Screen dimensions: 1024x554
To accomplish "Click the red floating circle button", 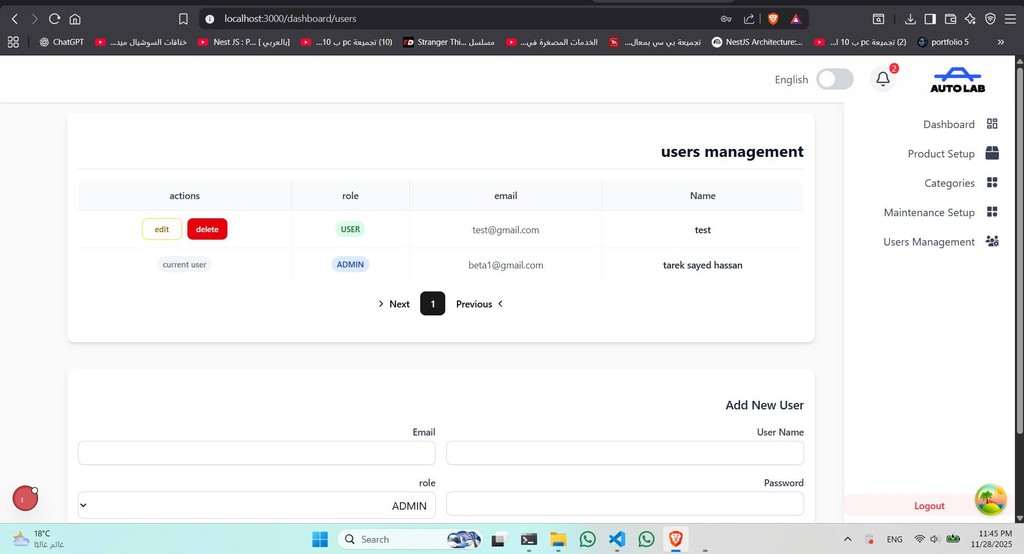I will coord(25,498).
